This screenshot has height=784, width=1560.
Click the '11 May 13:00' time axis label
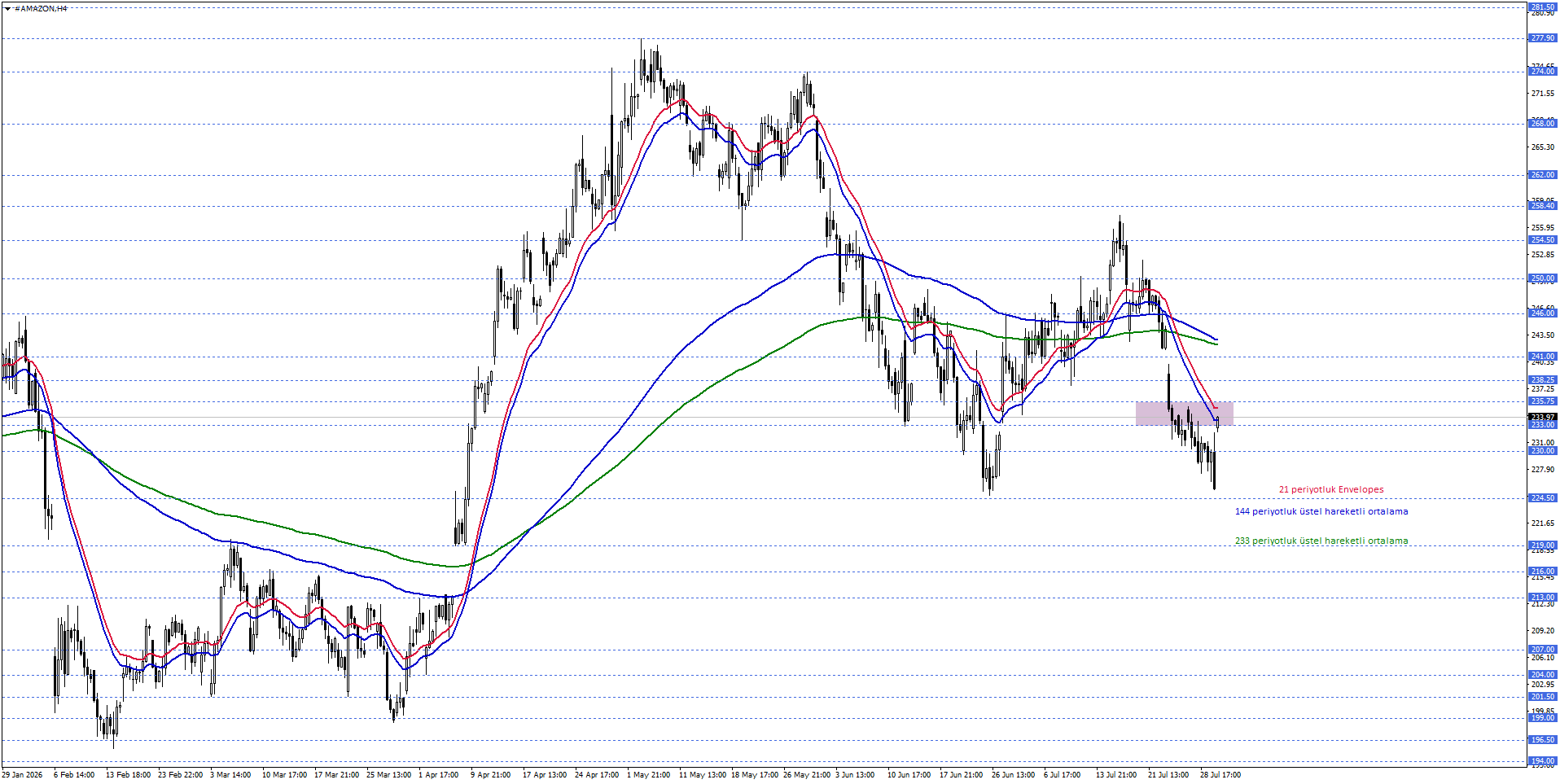703,775
